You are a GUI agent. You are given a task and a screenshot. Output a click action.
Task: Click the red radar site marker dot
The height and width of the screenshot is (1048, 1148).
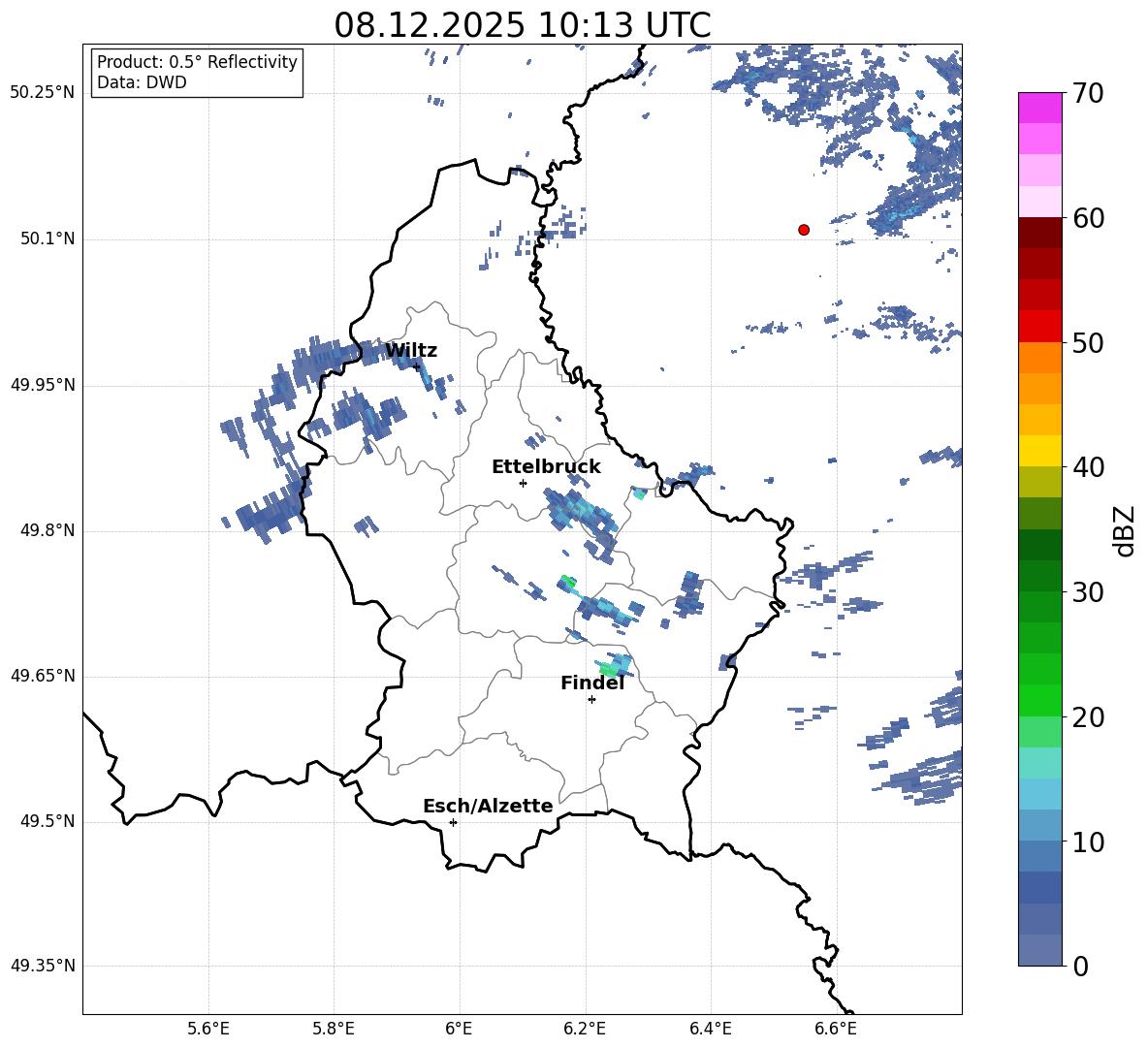[804, 230]
